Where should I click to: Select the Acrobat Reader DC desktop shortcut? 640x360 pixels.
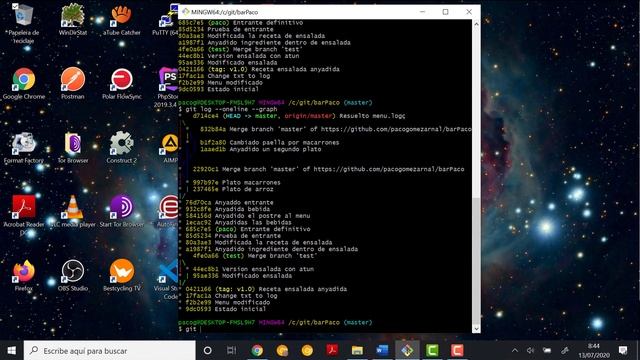click(24, 215)
